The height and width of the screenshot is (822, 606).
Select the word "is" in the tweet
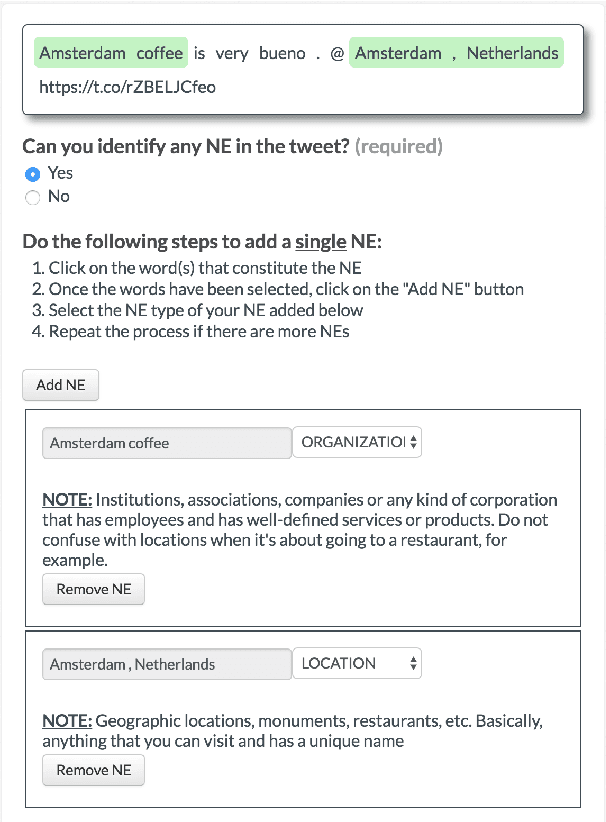click(x=200, y=53)
